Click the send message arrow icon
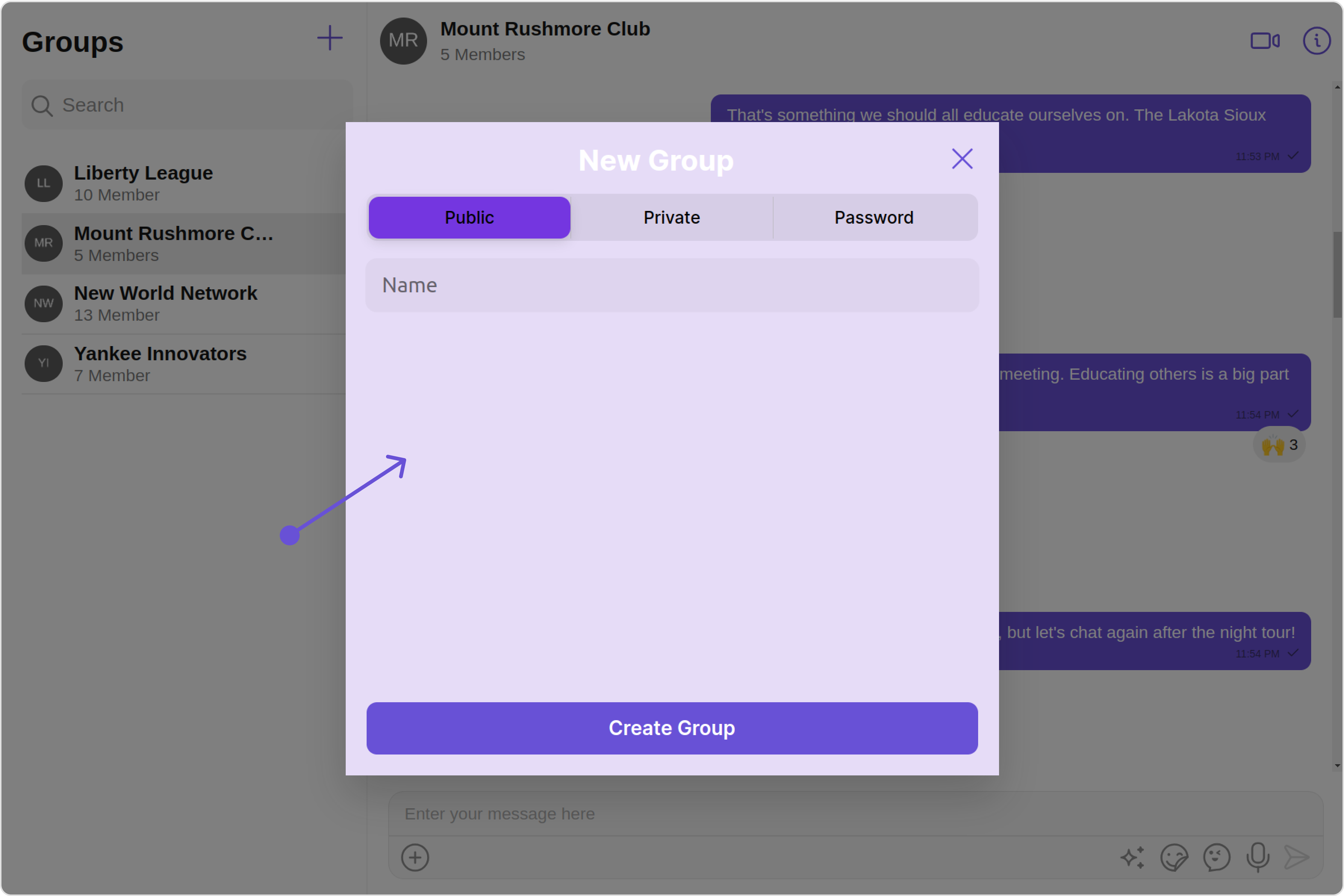This screenshot has height=896, width=1344. (x=1297, y=857)
